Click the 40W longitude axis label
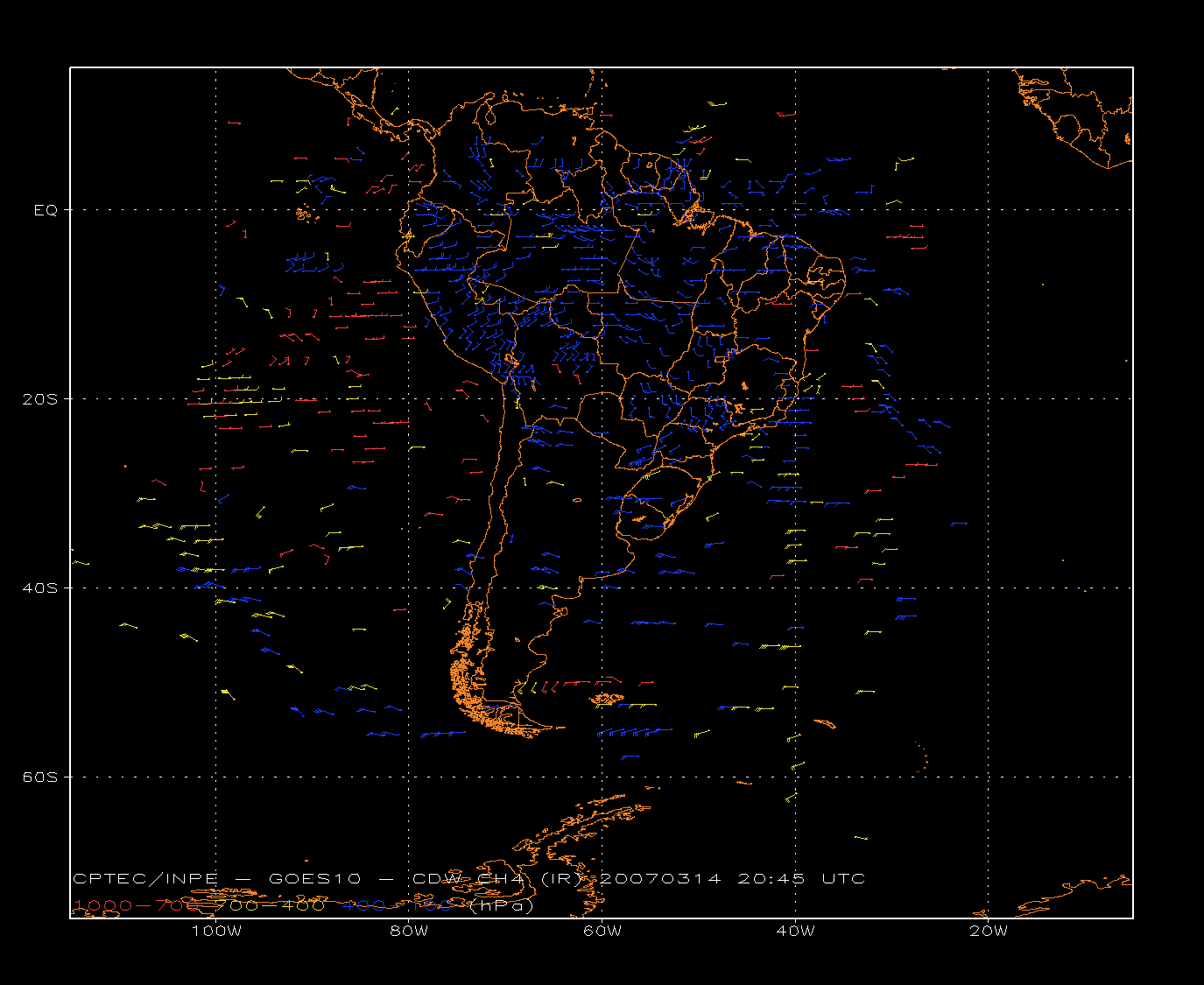This screenshot has height=985, width=1204. [x=795, y=932]
